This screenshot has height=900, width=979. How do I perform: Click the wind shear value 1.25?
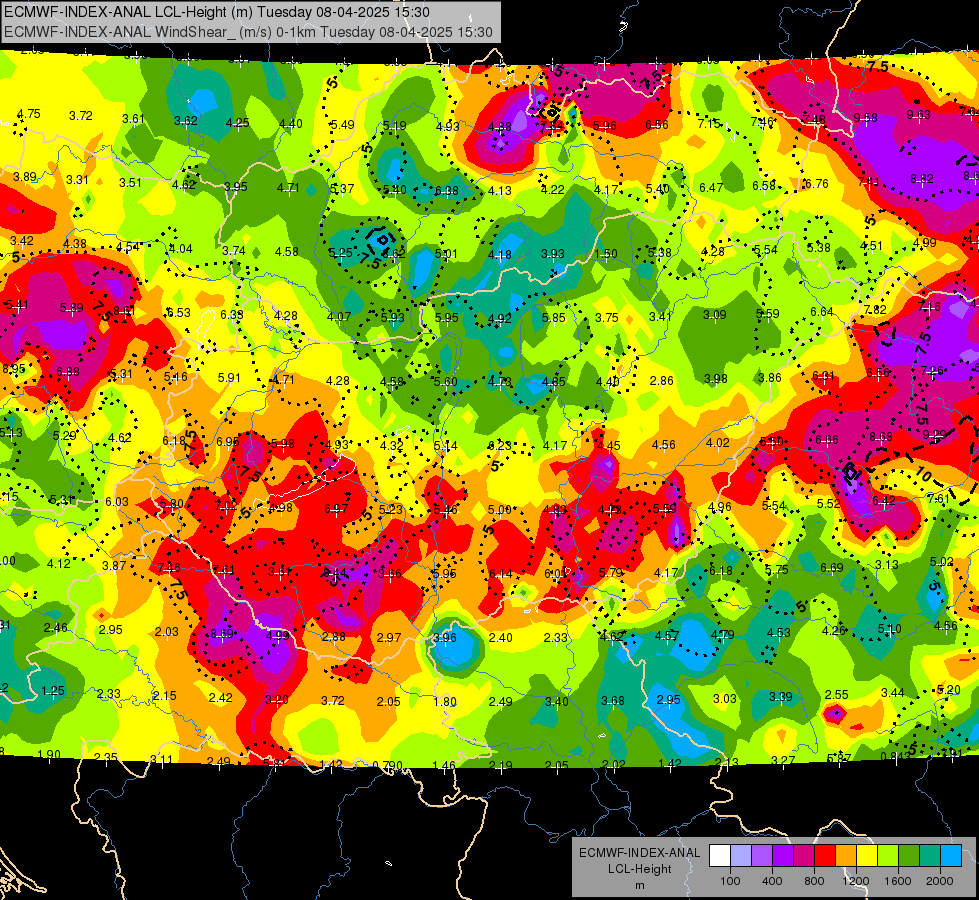(53, 691)
